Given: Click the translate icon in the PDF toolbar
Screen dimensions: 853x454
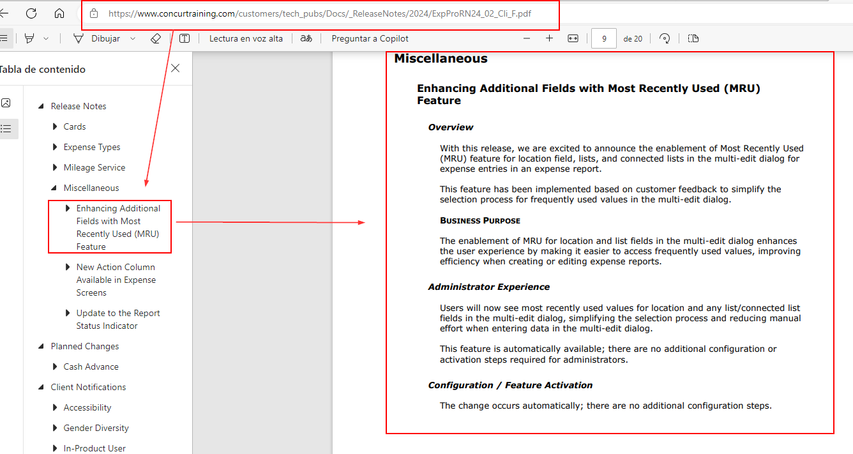Looking at the screenshot, I should coord(306,39).
